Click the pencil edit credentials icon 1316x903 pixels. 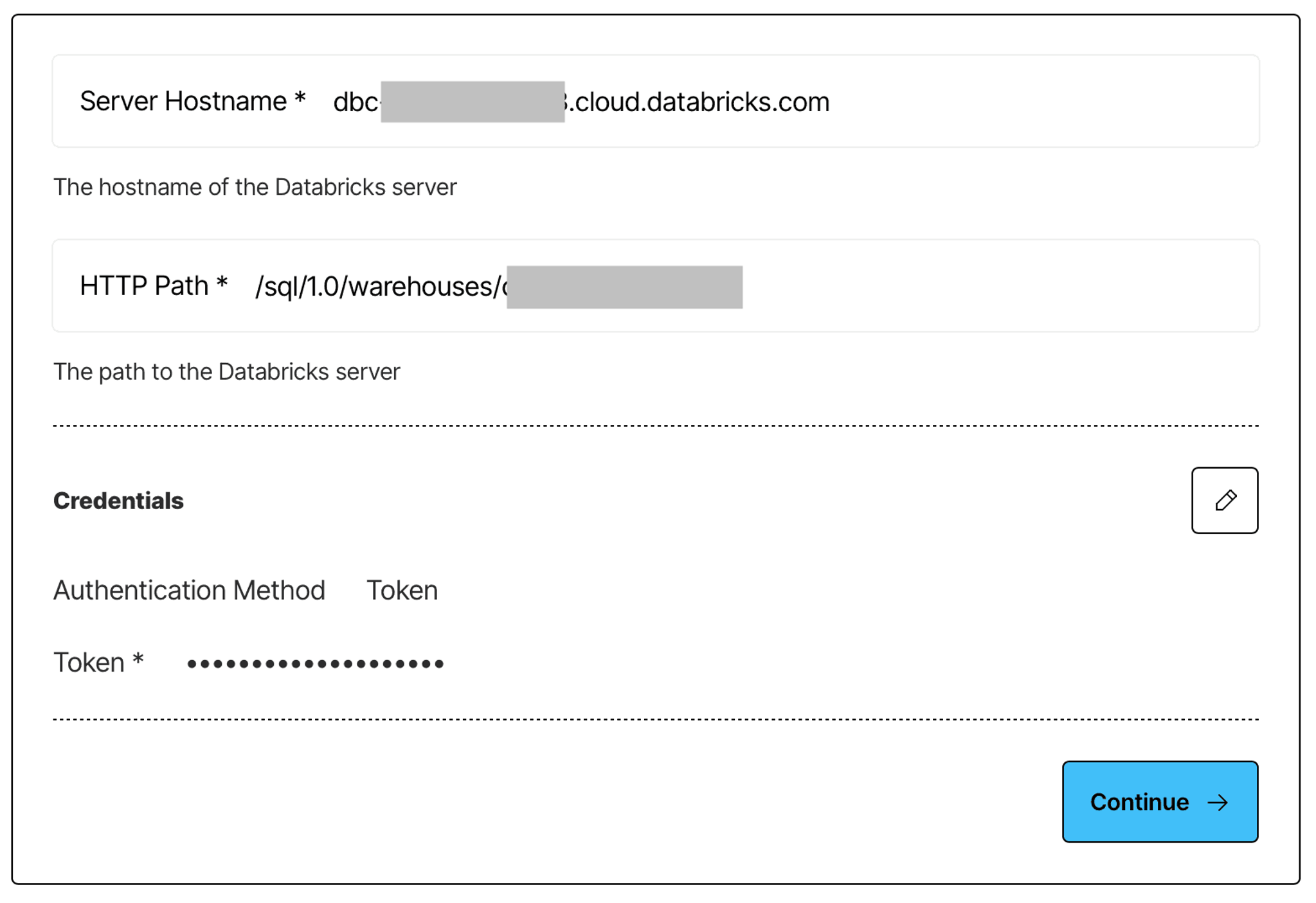(1224, 500)
